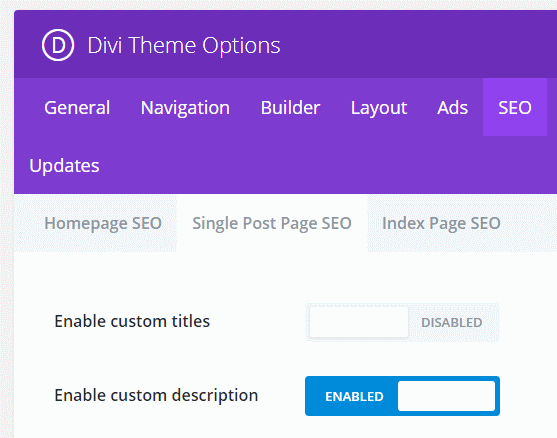
Task: Open the Builder settings tab
Action: [x=290, y=108]
